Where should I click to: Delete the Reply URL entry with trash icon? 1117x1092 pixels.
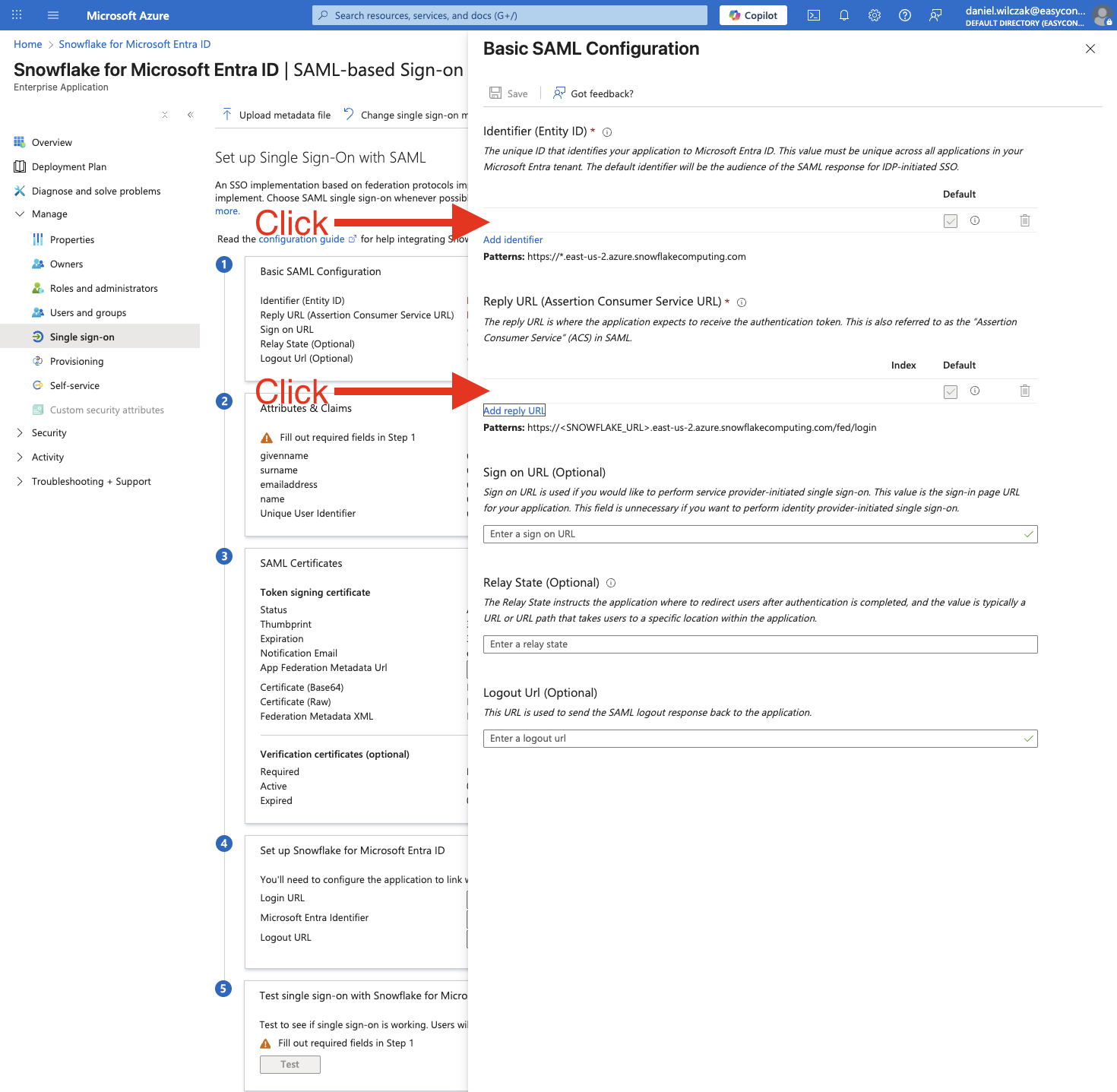coord(1024,391)
